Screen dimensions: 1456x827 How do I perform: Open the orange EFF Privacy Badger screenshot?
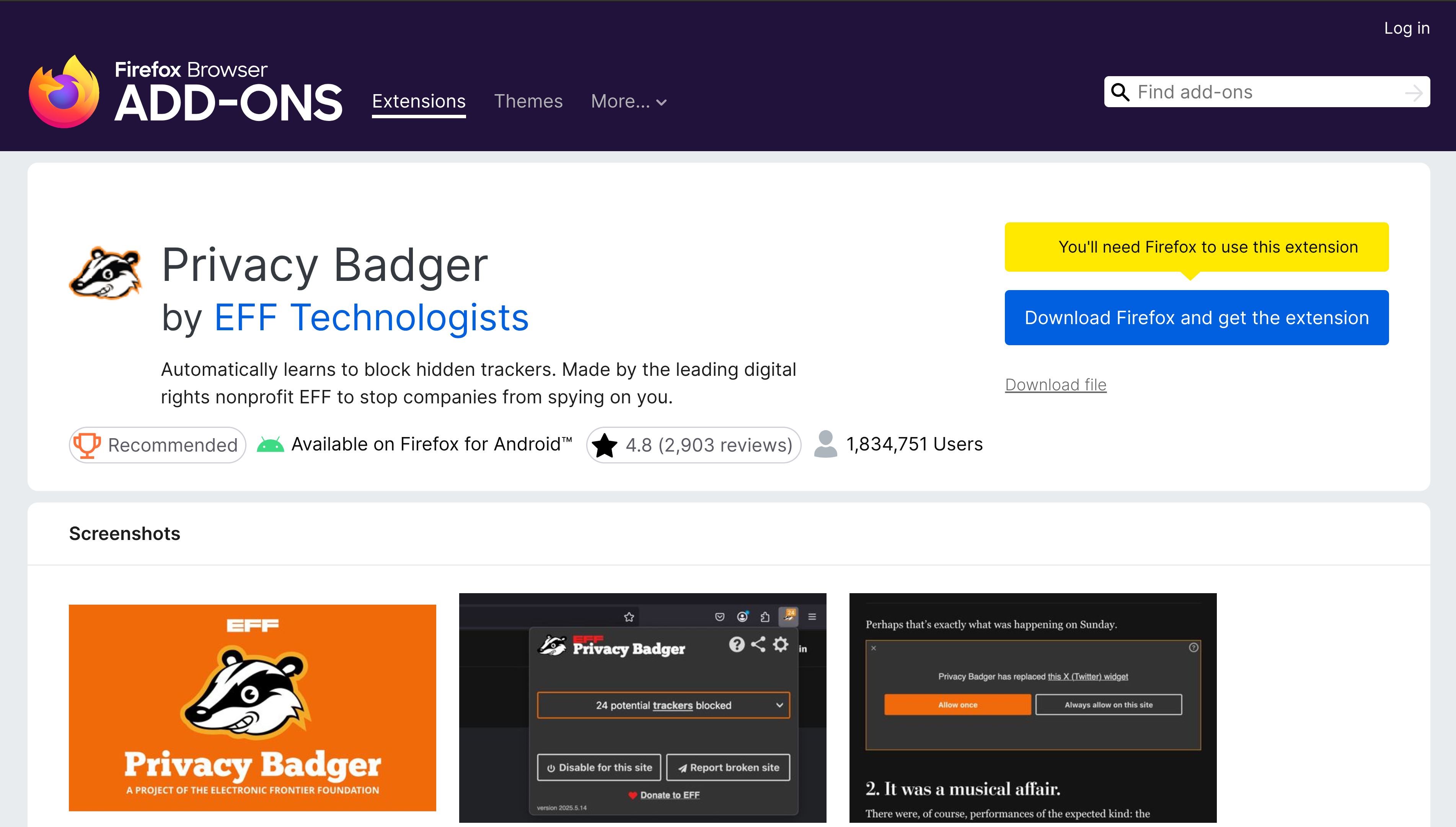point(253,708)
